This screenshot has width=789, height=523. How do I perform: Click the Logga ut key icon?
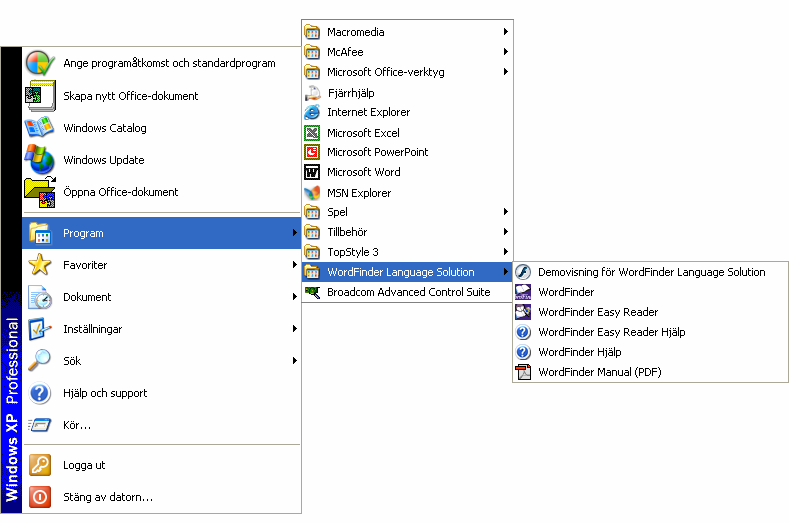coord(40,465)
